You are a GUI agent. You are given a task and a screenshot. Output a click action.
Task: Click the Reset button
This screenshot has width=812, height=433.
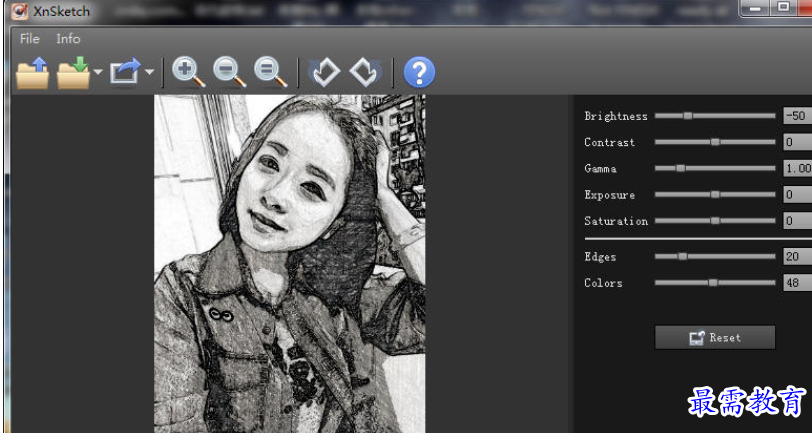tap(715, 338)
